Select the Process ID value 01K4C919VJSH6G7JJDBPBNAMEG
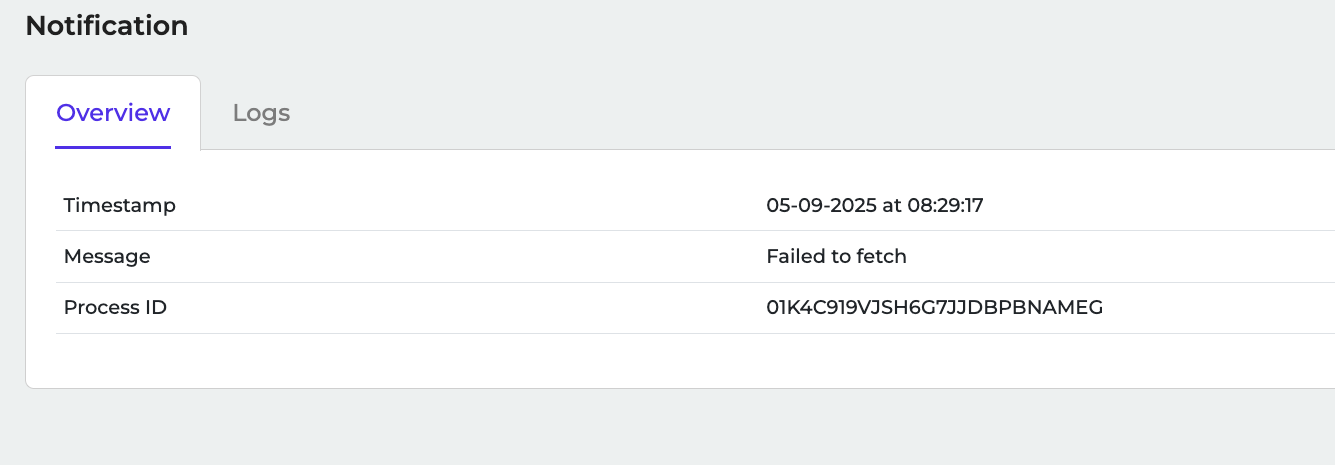Image resolution: width=1335 pixels, height=465 pixels. point(934,307)
